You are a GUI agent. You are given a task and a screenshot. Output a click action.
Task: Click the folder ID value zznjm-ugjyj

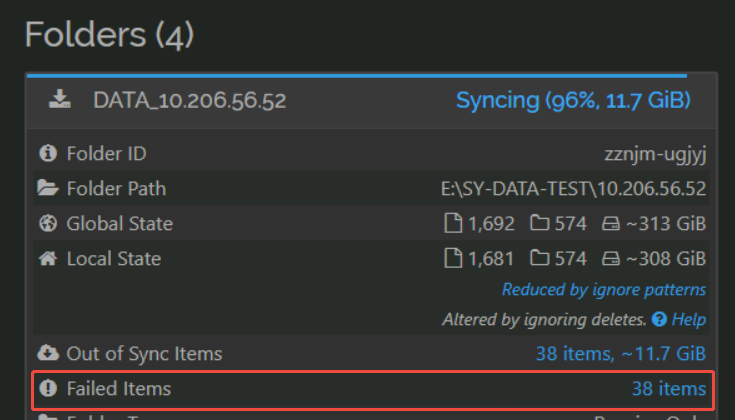(x=655, y=154)
